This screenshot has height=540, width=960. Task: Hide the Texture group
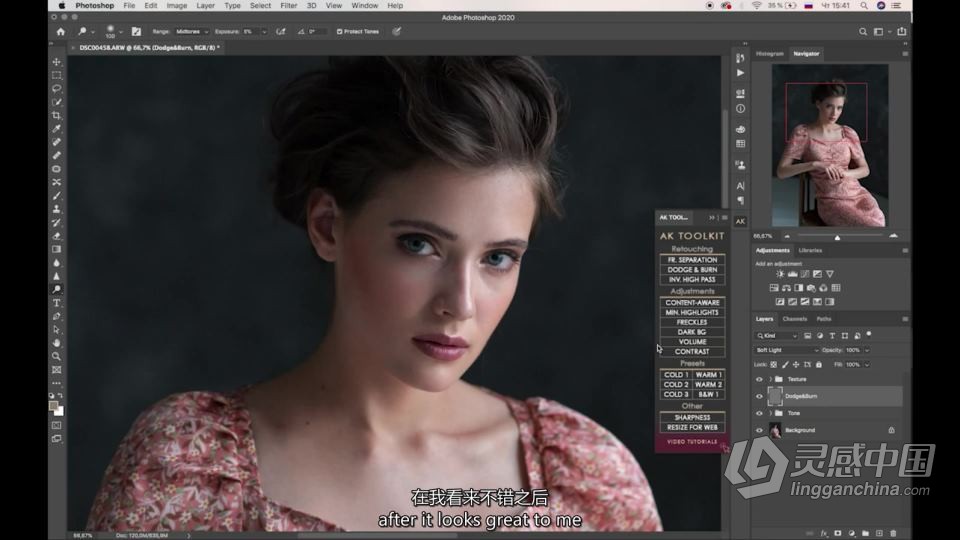click(x=759, y=380)
